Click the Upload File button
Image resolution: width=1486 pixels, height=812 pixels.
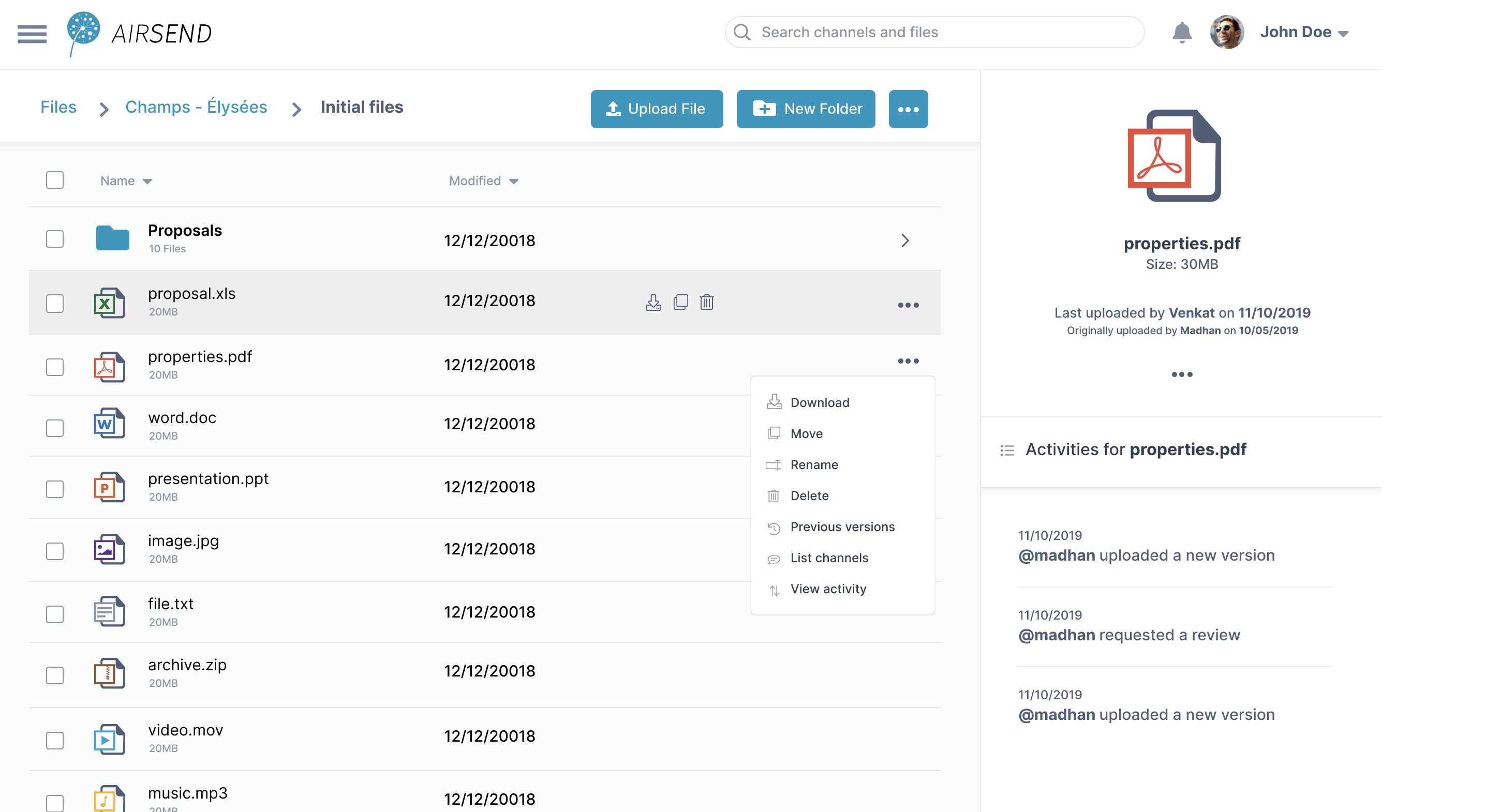pos(657,109)
